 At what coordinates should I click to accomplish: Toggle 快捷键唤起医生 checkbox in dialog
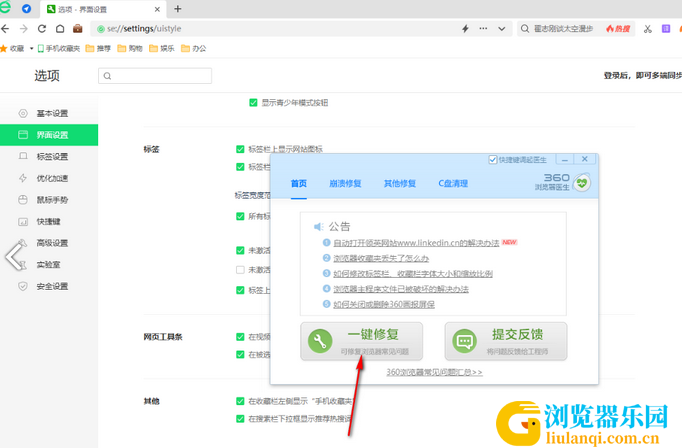pyautogui.click(x=493, y=160)
